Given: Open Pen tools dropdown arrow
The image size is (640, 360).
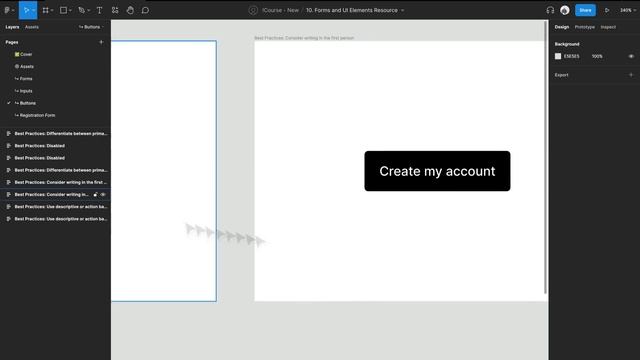Looking at the screenshot, I should (89, 10).
